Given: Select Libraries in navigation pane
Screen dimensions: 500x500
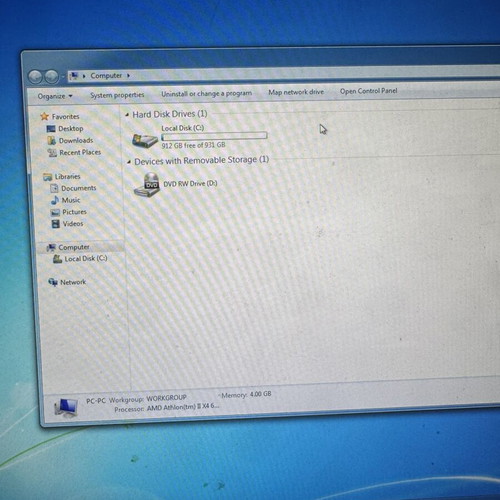Looking at the screenshot, I should pos(68,177).
